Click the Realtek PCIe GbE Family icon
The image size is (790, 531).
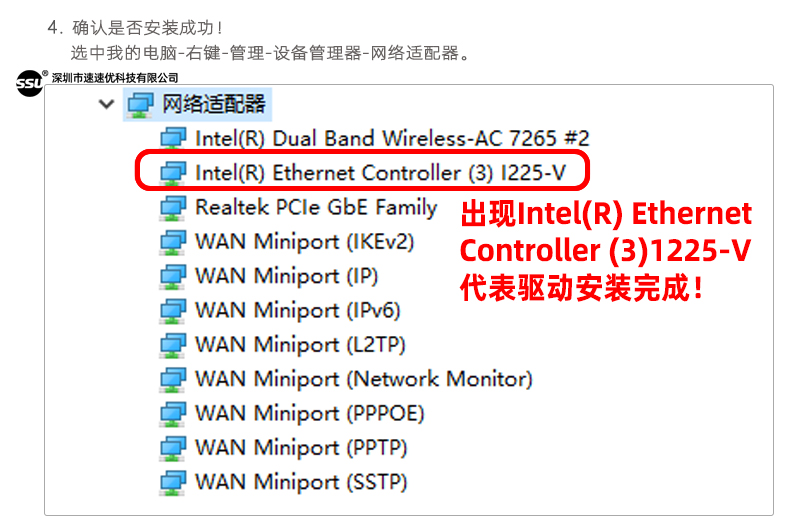(173, 208)
